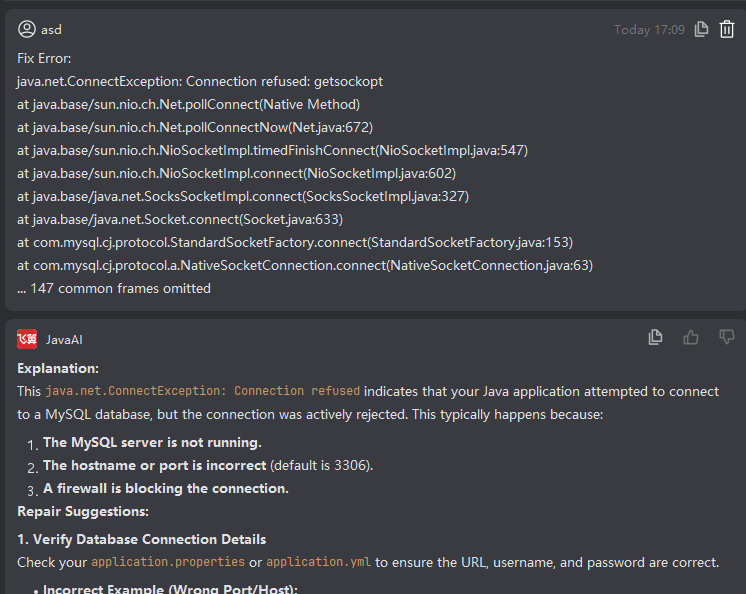The image size is (746, 594).
Task: Click the JavaAI sender name
Action: click(x=64, y=340)
